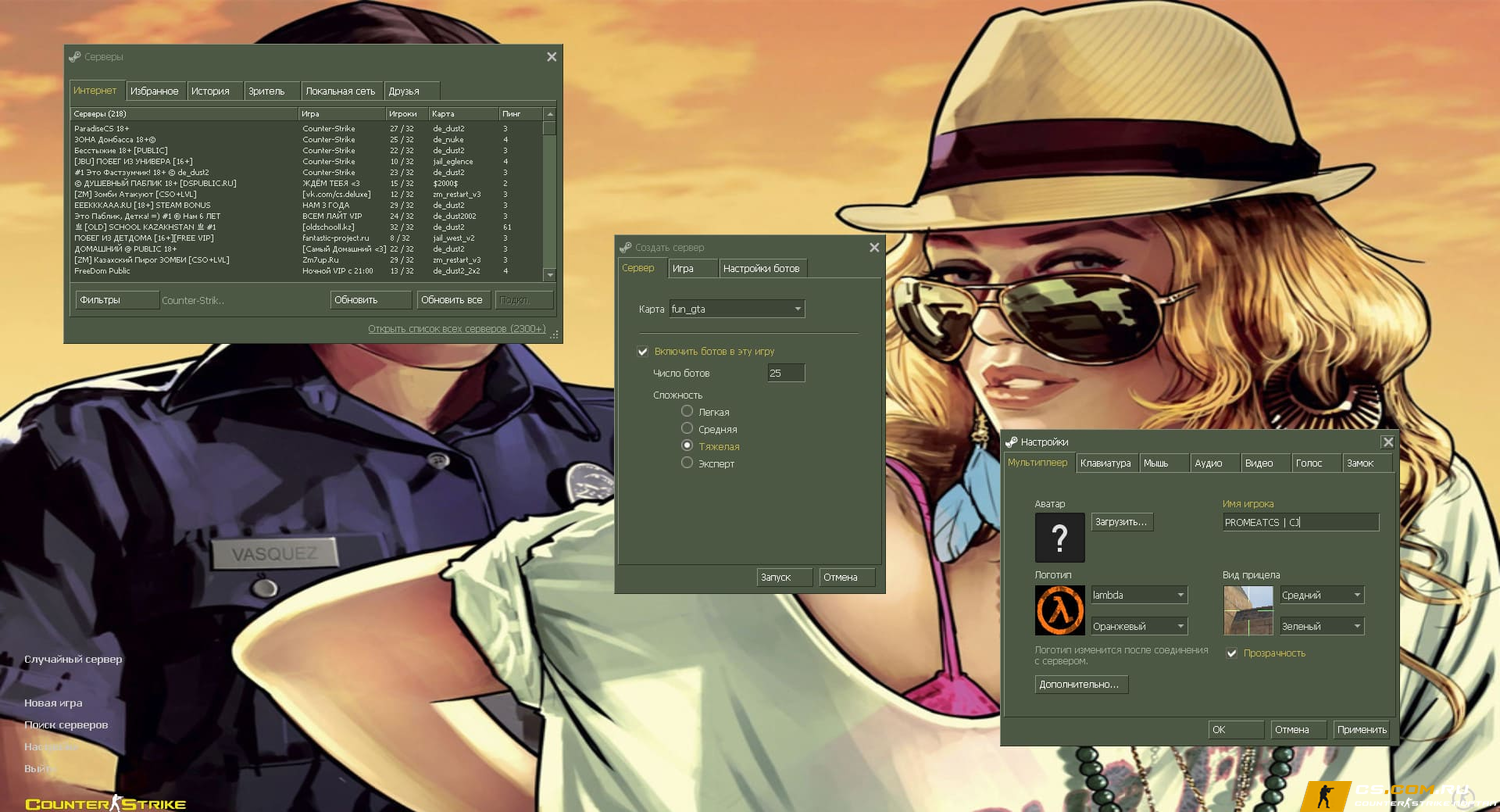Open the Локальная сеть tab
The width and height of the screenshot is (1500, 812).
tap(342, 91)
